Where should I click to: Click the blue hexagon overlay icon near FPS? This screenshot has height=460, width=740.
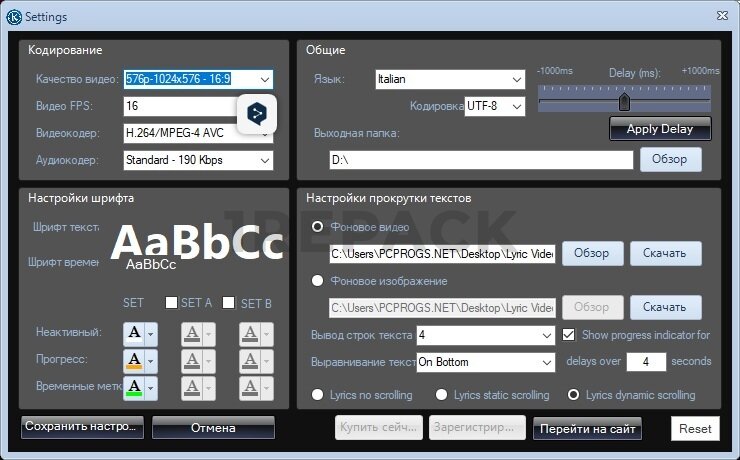[256, 114]
